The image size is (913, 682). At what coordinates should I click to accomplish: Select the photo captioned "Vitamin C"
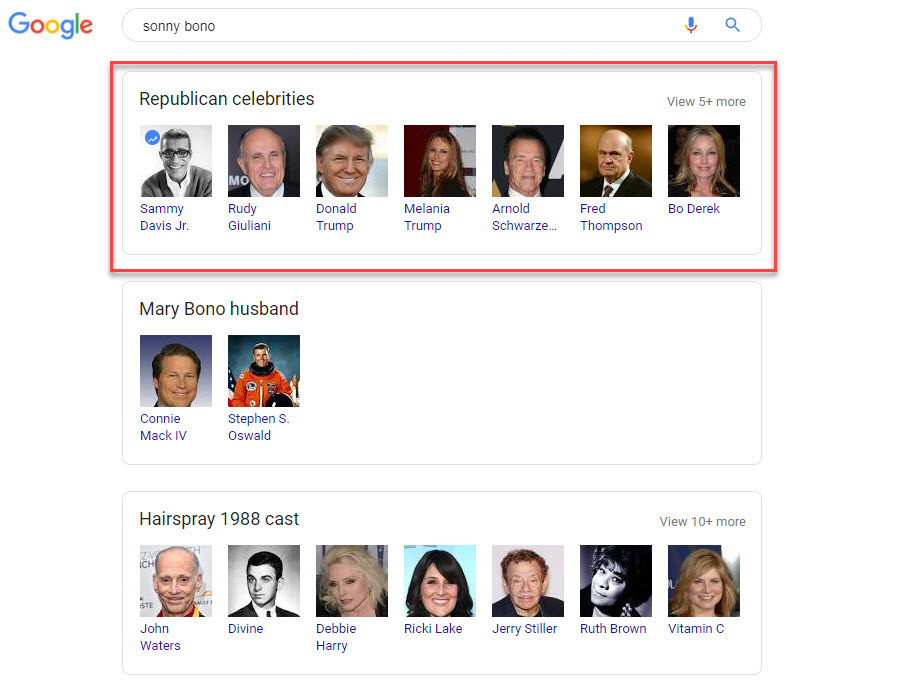pos(704,581)
